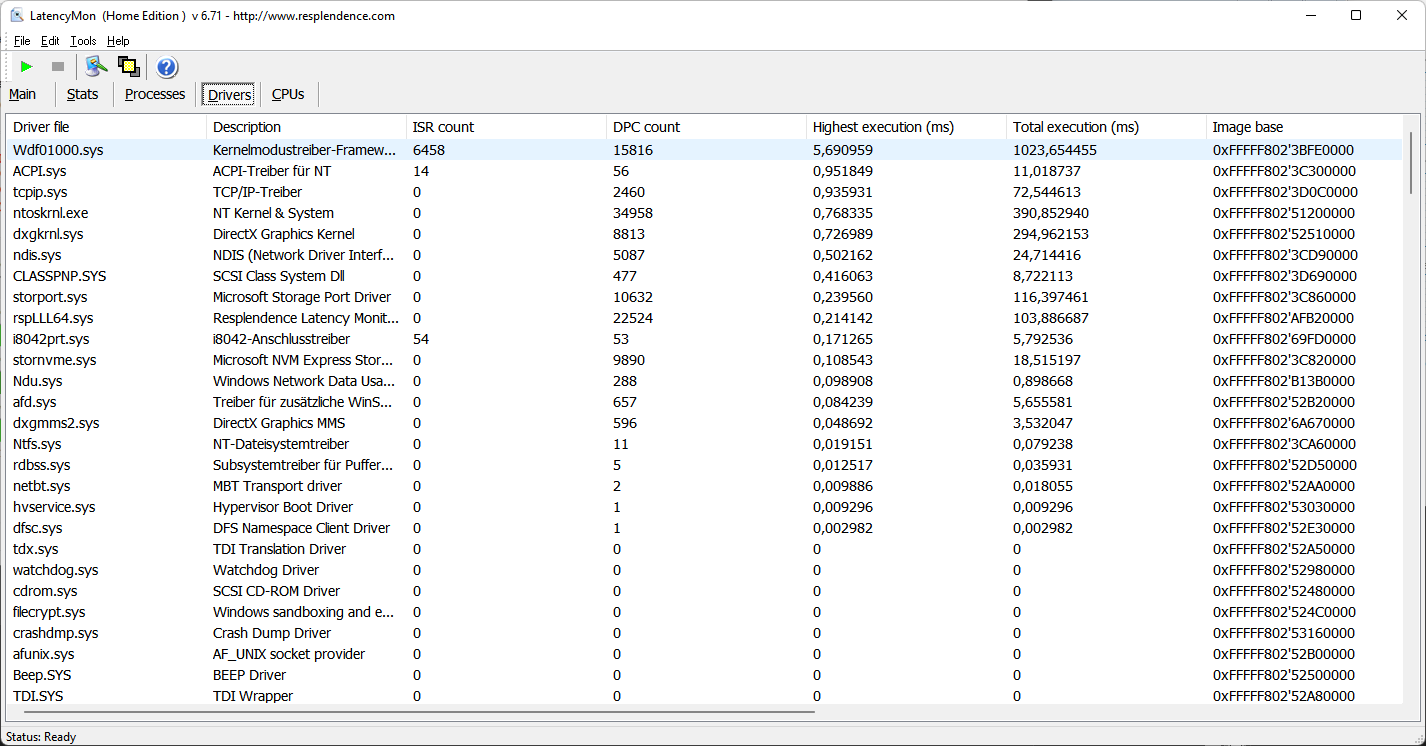Click the computer-with-pencil toolbar icon
The width and height of the screenshot is (1426, 746).
click(96, 67)
